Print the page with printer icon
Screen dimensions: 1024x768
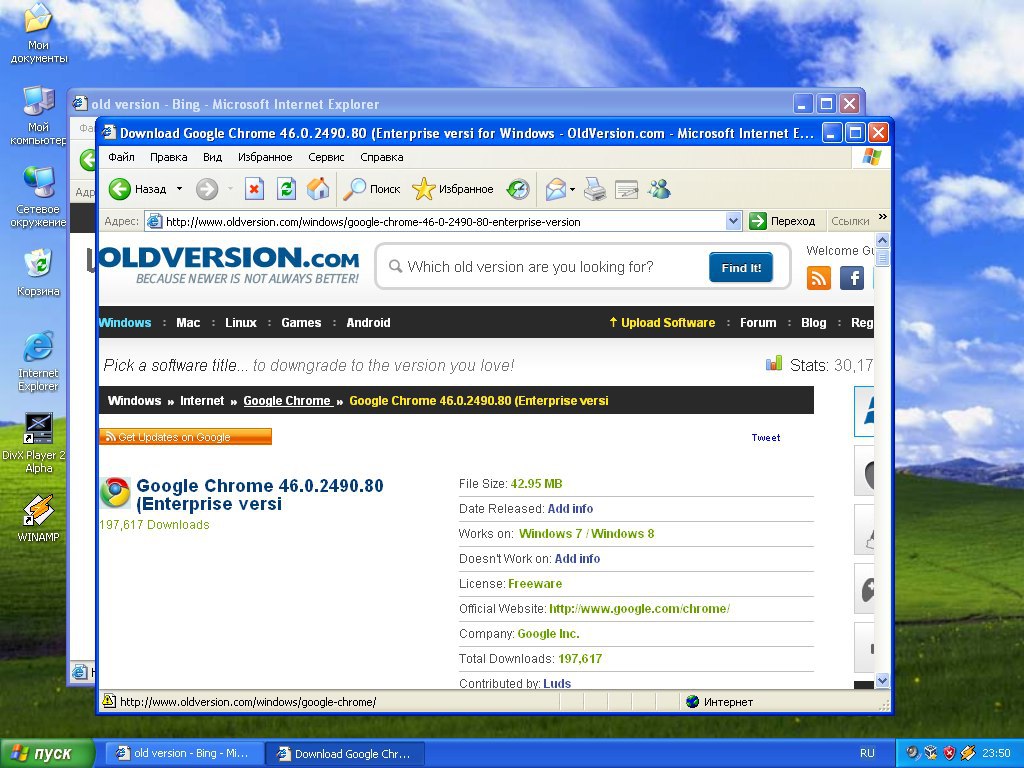[x=594, y=189]
